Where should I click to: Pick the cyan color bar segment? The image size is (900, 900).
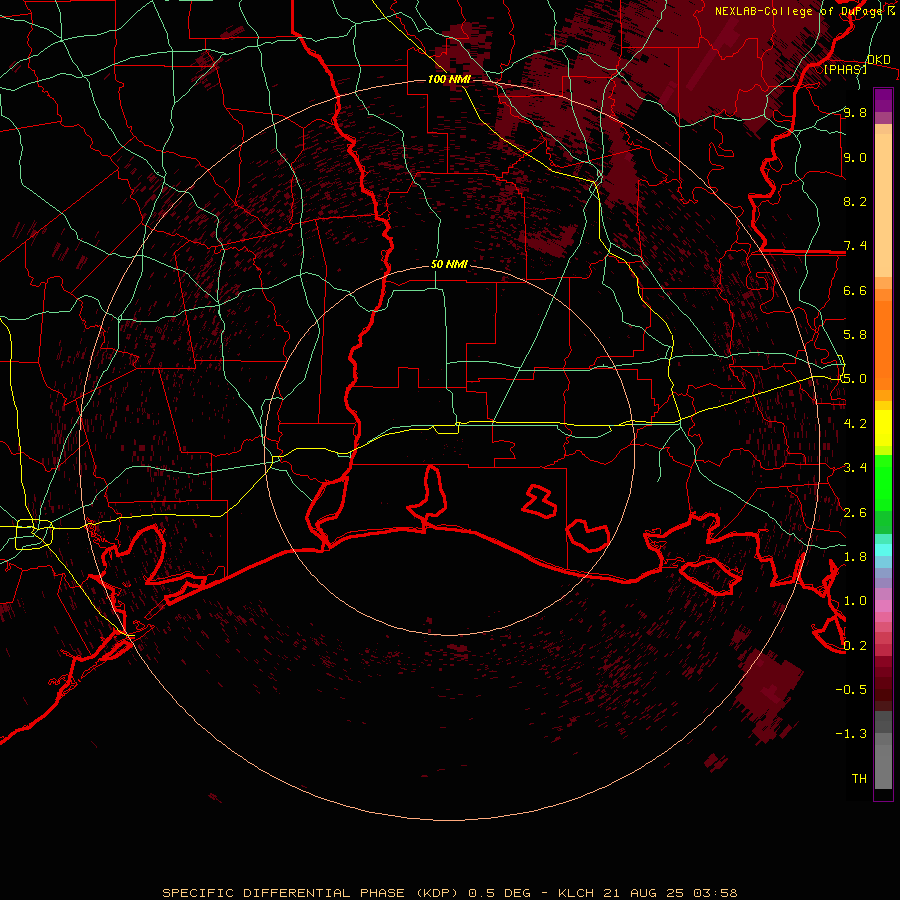click(x=883, y=550)
